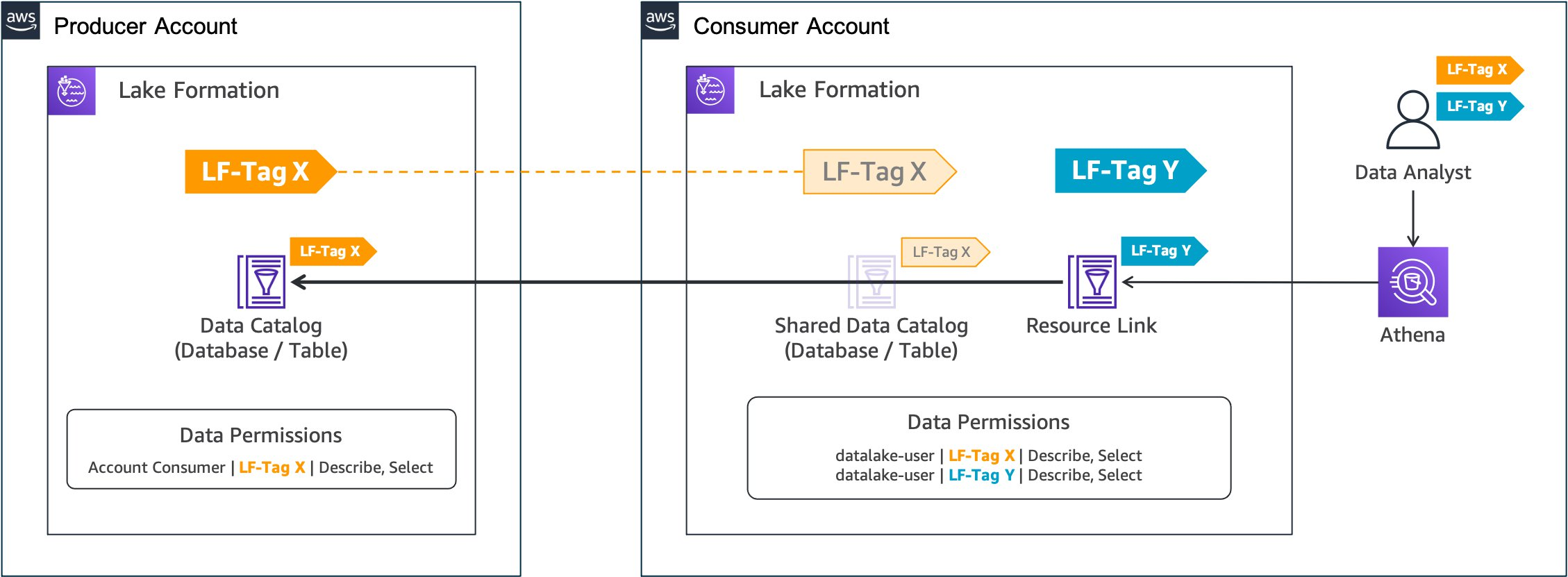Click the Data Analyst user icon
This screenshot has width=1568, height=577.
coord(1412,119)
